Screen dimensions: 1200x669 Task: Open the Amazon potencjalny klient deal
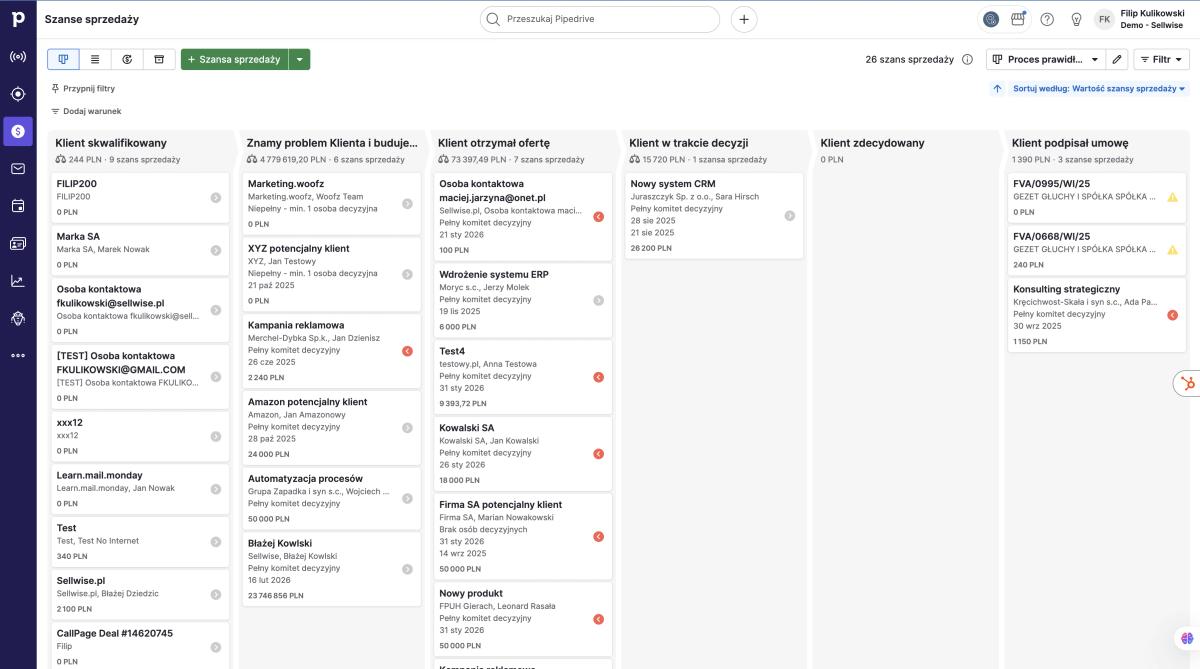click(331, 426)
